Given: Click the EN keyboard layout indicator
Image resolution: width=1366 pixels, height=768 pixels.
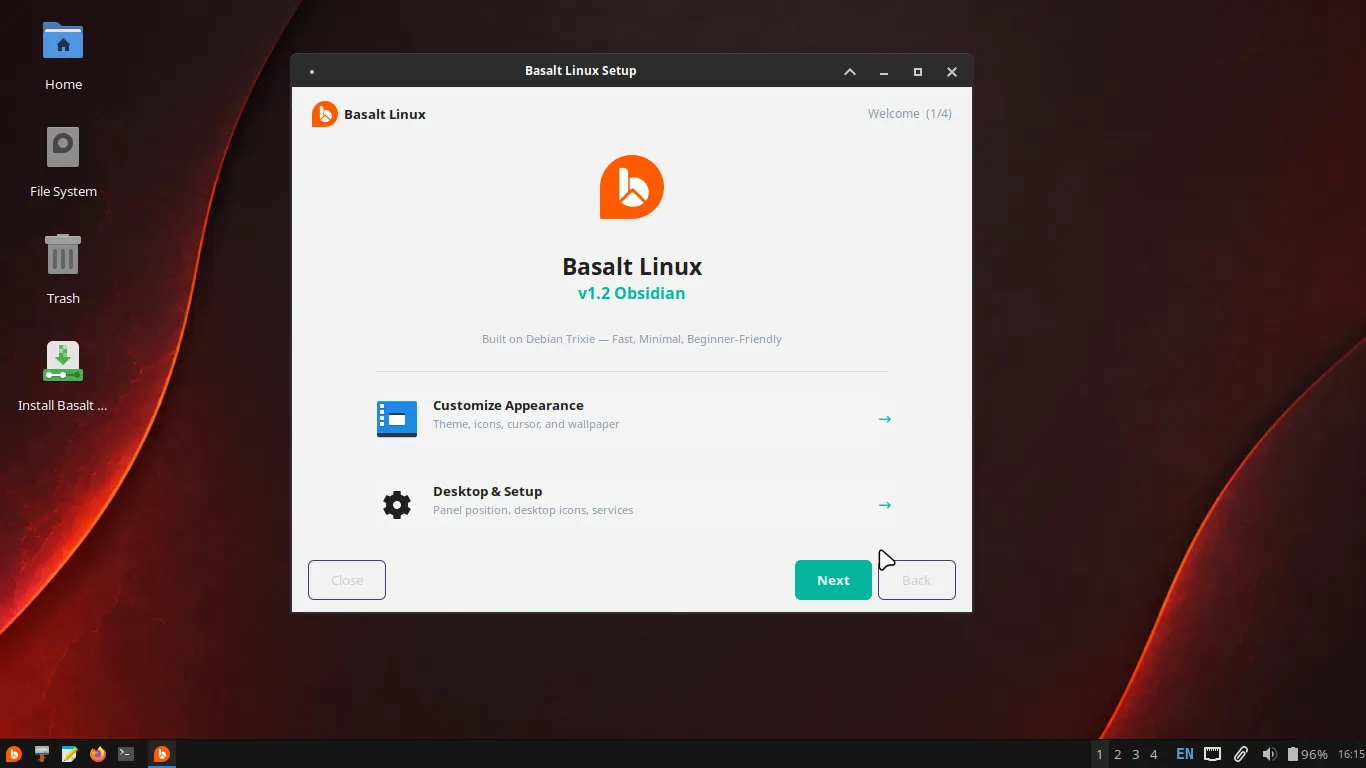Looking at the screenshot, I should pos(1185,754).
